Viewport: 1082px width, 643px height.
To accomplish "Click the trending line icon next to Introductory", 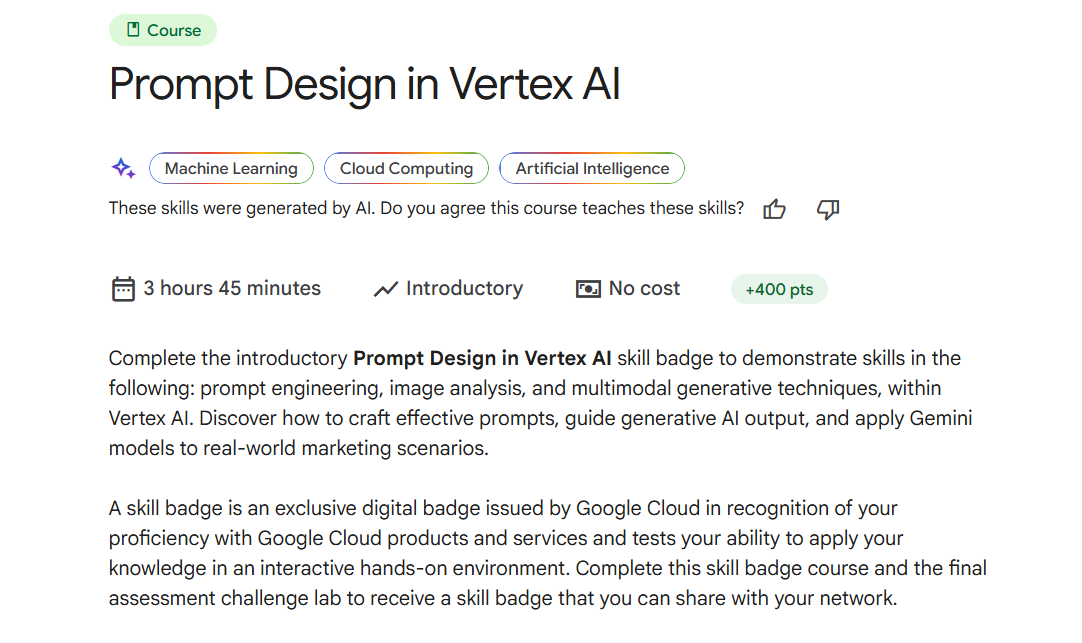I will tap(385, 288).
